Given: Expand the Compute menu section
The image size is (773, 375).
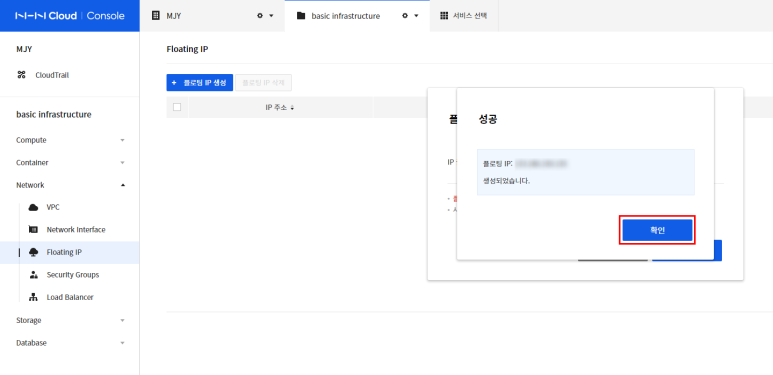Looking at the screenshot, I should tap(70, 140).
